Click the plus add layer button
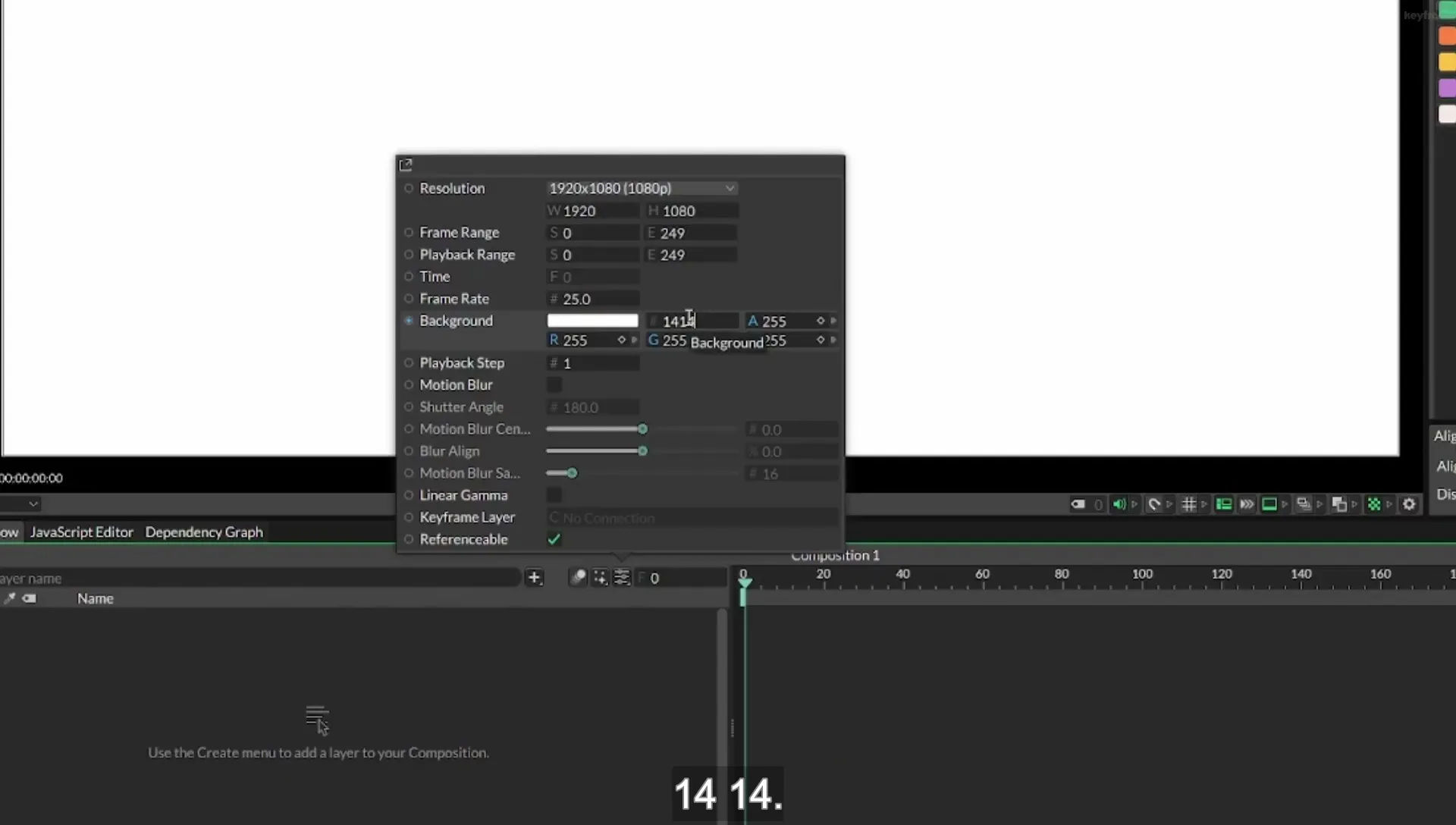The image size is (1456, 825). click(x=534, y=578)
